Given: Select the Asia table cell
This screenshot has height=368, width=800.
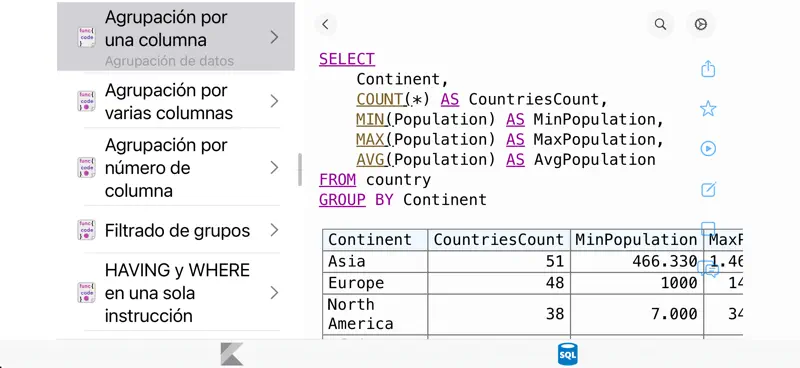Looking at the screenshot, I should coord(375,261).
